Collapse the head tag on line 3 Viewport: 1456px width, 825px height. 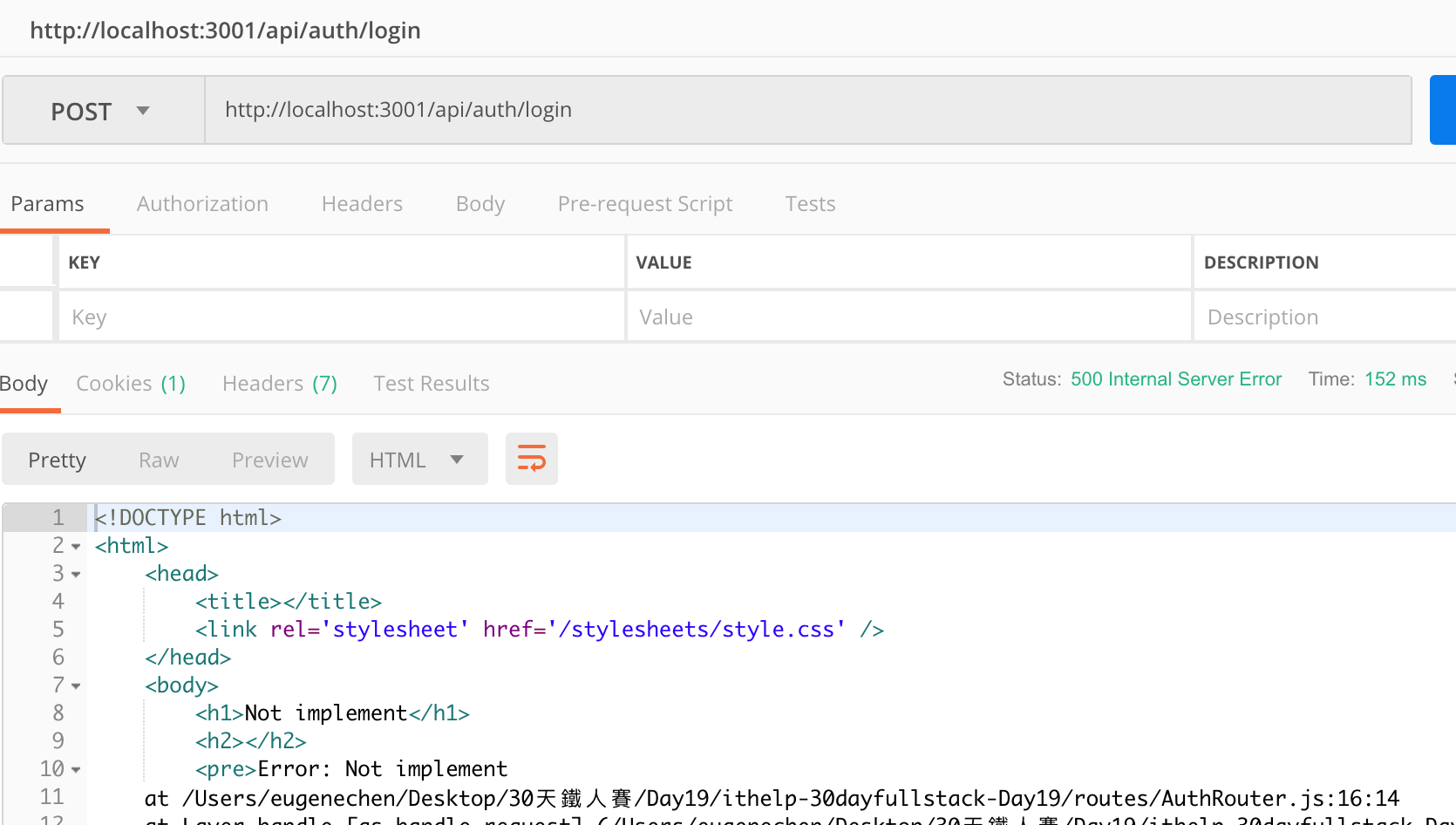76,575
